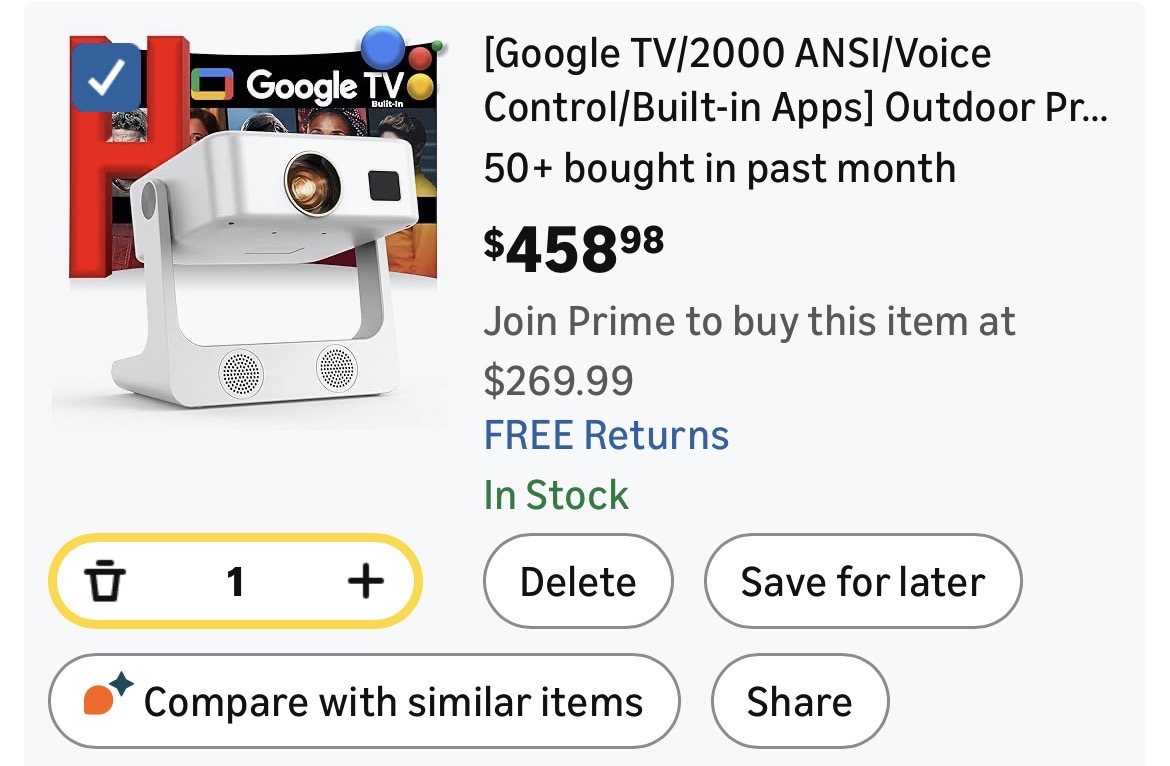Tap the Share button
The height and width of the screenshot is (766, 1170).
(x=799, y=701)
